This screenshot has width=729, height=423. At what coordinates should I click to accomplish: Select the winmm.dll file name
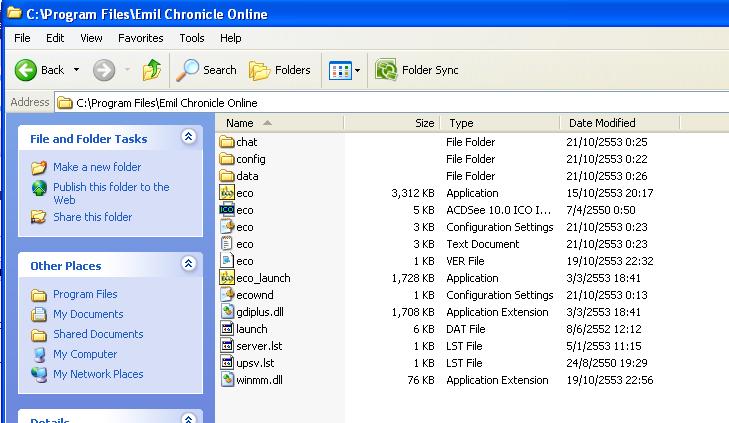tap(259, 380)
